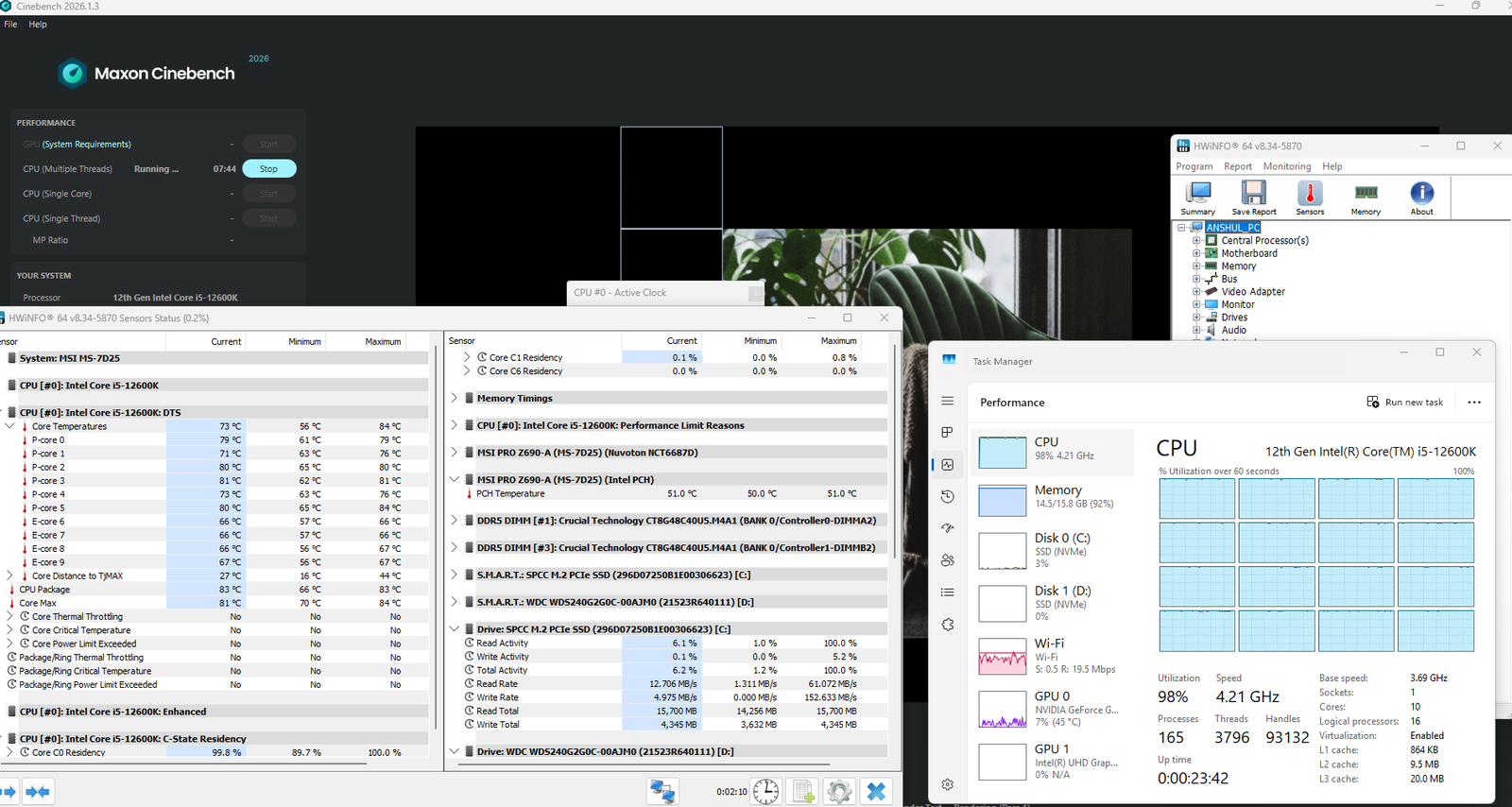Select GPU 1 Intel UHD Graphics item
This screenshot has width=1512, height=807.
point(1053,762)
